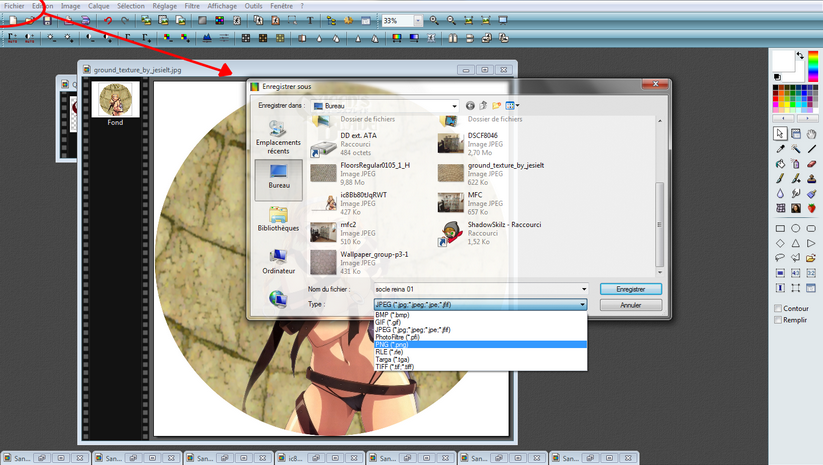The image size is (823, 465).
Task: Select the Eraser tool
Action: coord(811,164)
